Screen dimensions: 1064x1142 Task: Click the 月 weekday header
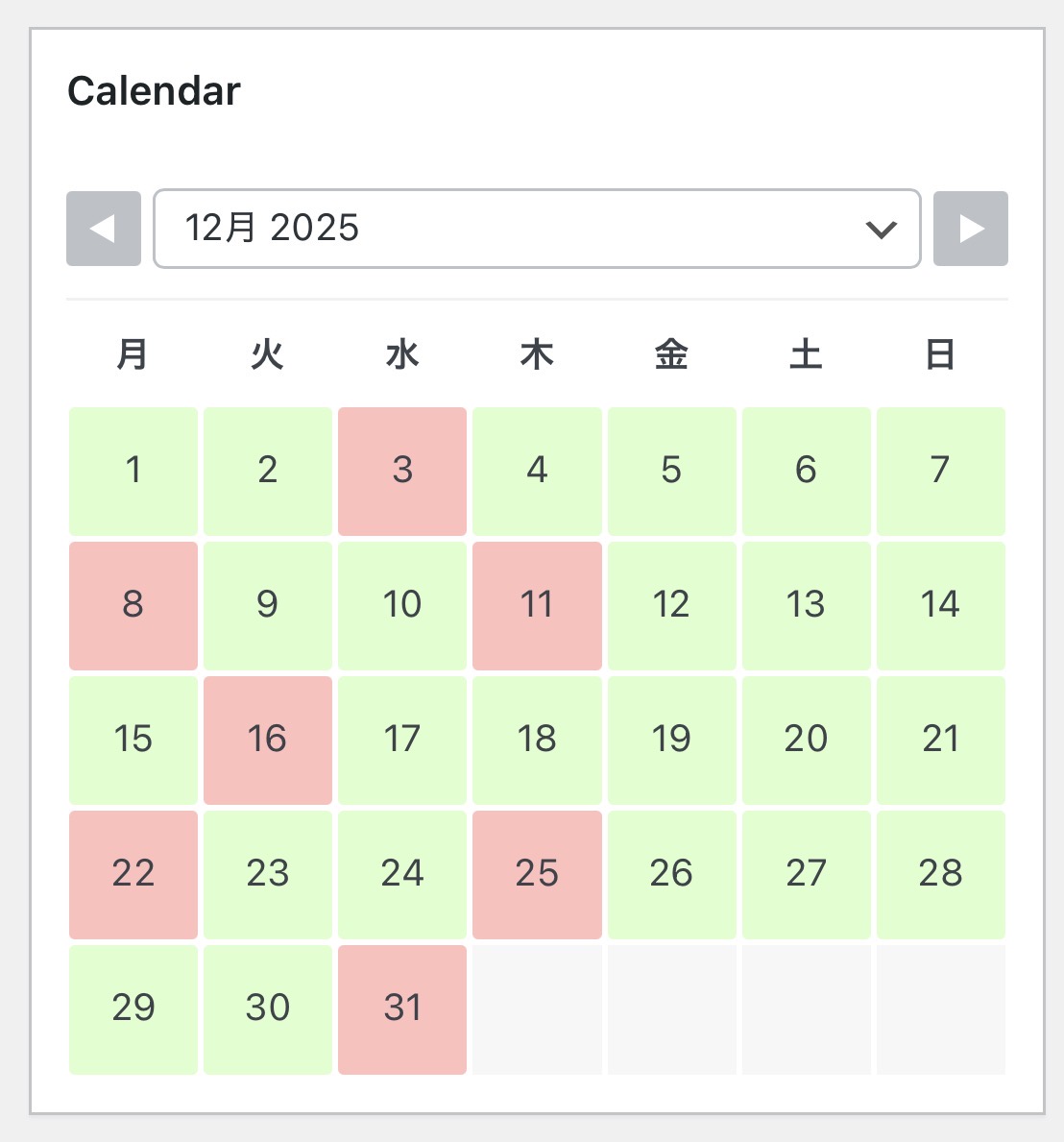[133, 354]
